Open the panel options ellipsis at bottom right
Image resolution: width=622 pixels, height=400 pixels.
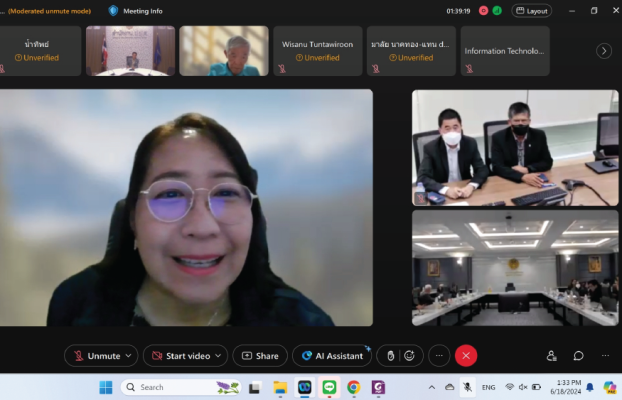tap(605, 356)
